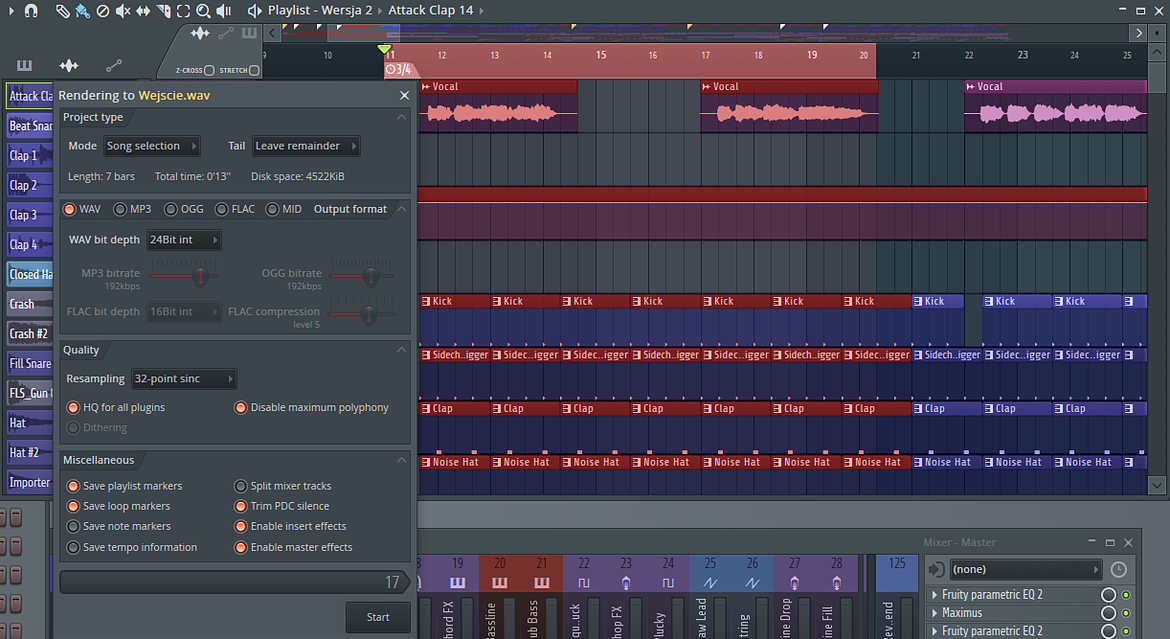
Task: Click the speaker icon before Playlist title
Action: coord(254,10)
